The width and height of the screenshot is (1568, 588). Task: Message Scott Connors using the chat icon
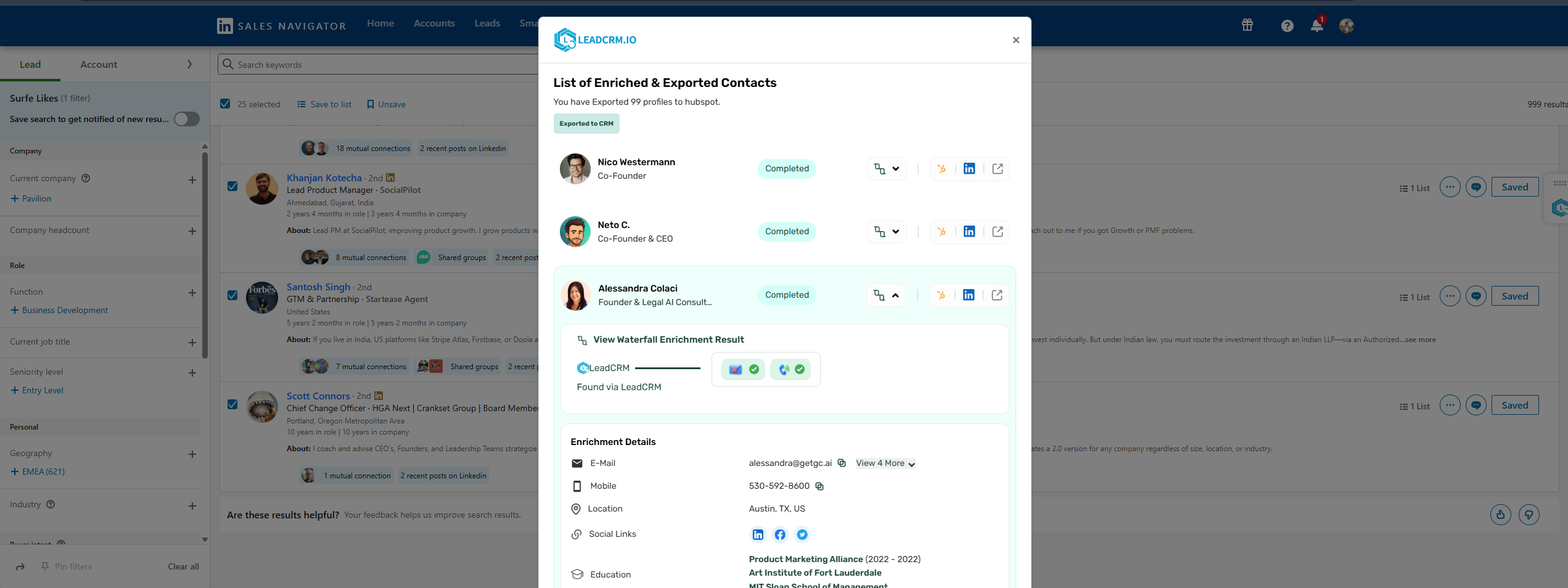(x=1476, y=405)
